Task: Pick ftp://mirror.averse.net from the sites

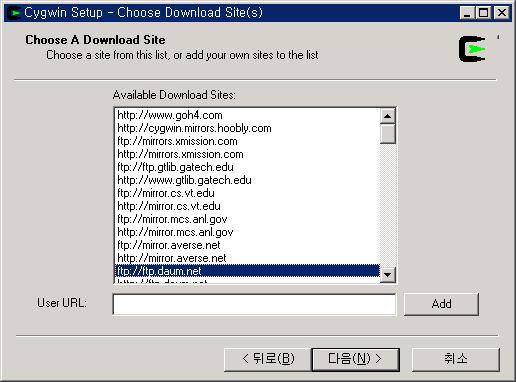Action: 247,245
